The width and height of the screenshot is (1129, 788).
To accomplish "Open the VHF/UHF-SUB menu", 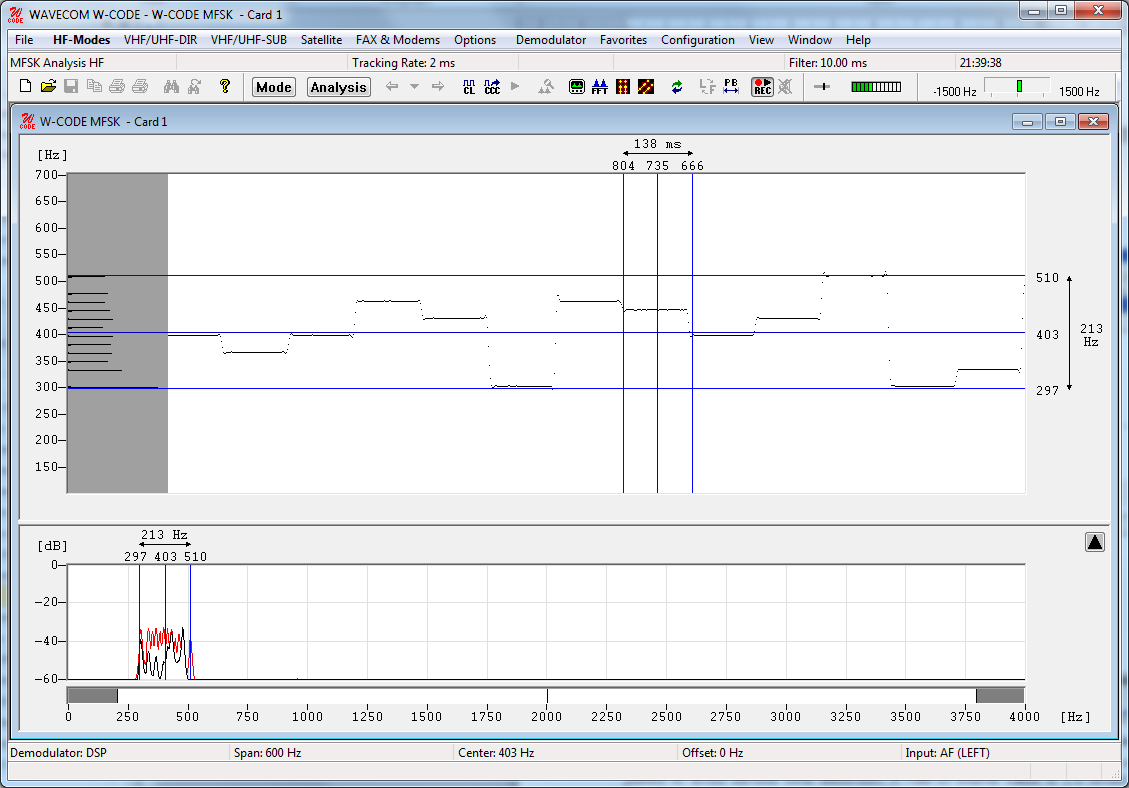I will (x=248, y=40).
